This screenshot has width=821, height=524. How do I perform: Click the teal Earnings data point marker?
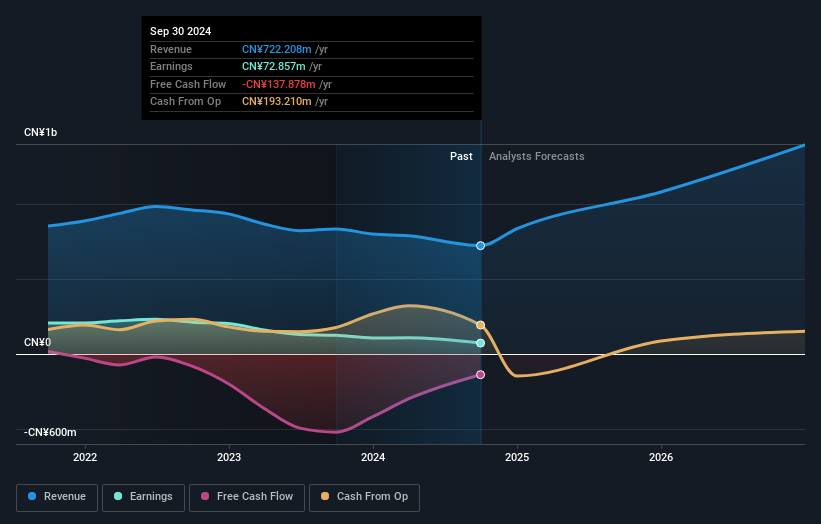click(x=480, y=343)
